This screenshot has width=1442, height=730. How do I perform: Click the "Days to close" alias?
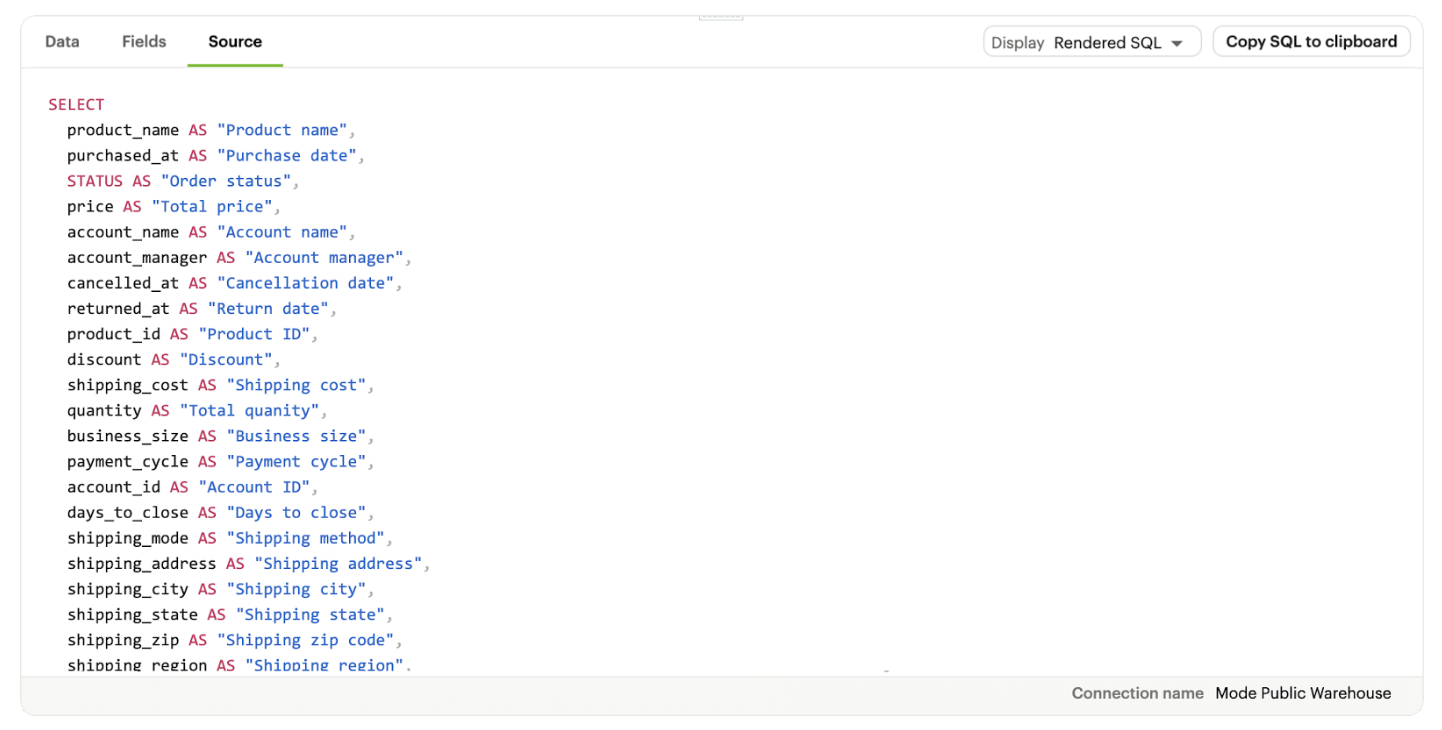tap(296, 513)
